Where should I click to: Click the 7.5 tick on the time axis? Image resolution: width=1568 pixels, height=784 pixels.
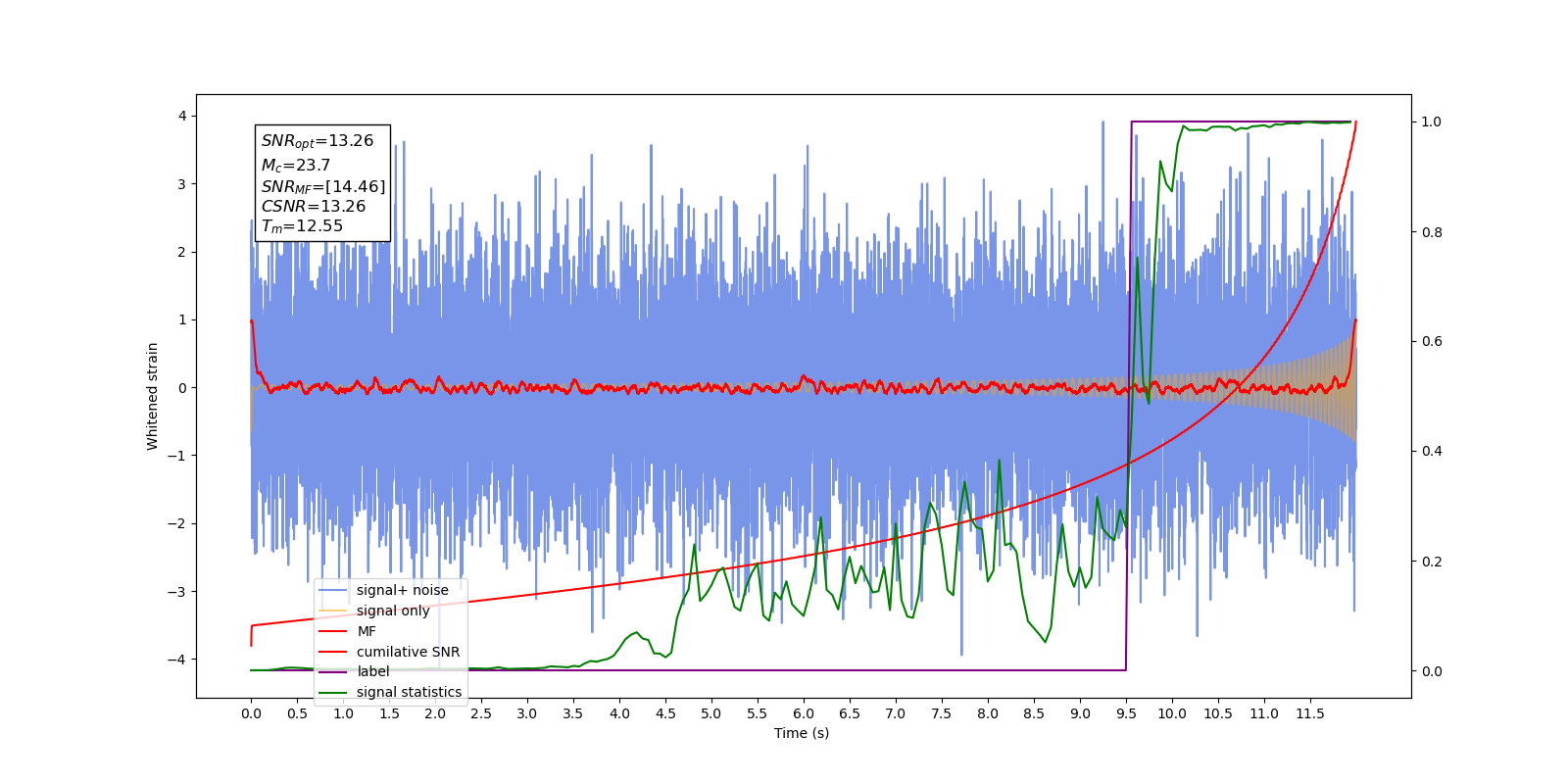pos(942,713)
